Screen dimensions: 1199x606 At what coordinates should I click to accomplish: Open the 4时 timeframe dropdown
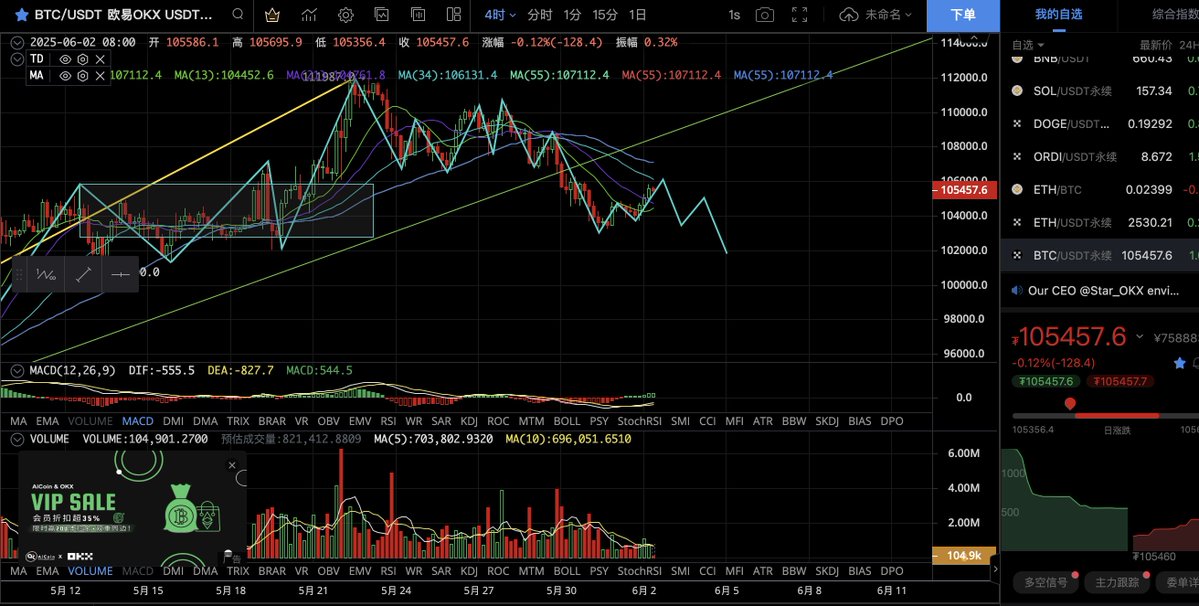(500, 15)
